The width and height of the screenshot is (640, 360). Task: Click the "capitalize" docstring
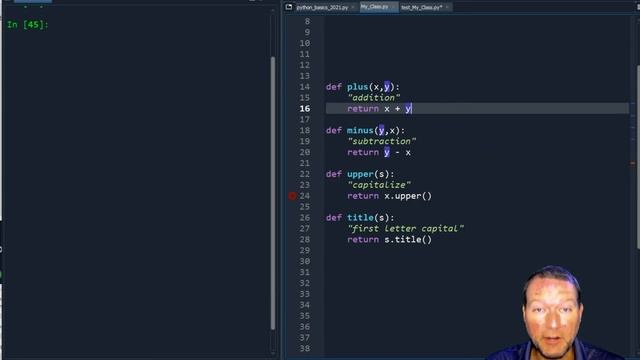coord(379,185)
